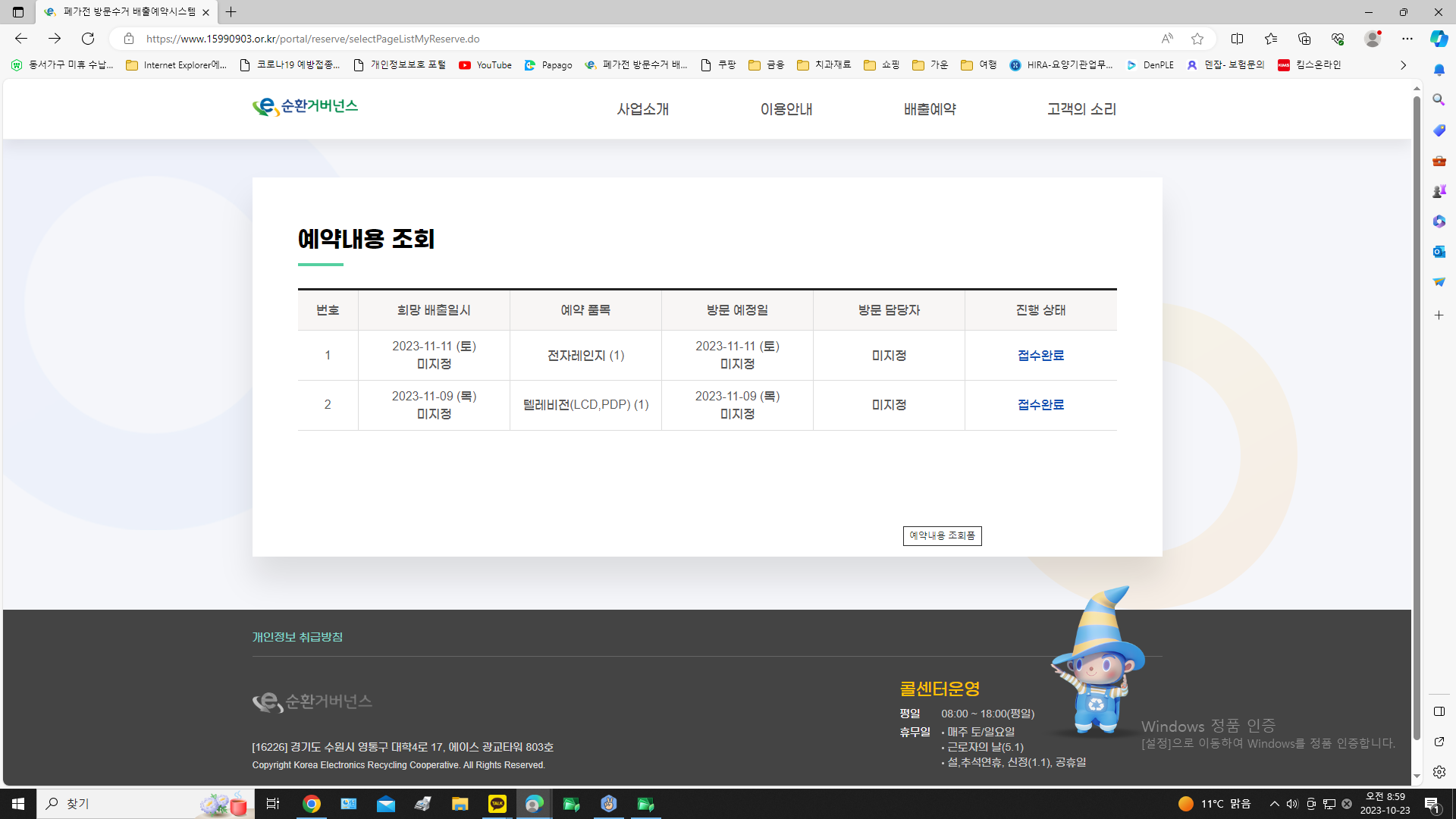This screenshot has height=819, width=1456.
Task: Expand the bookmarks bar overflow chevron
Action: coord(1403,65)
